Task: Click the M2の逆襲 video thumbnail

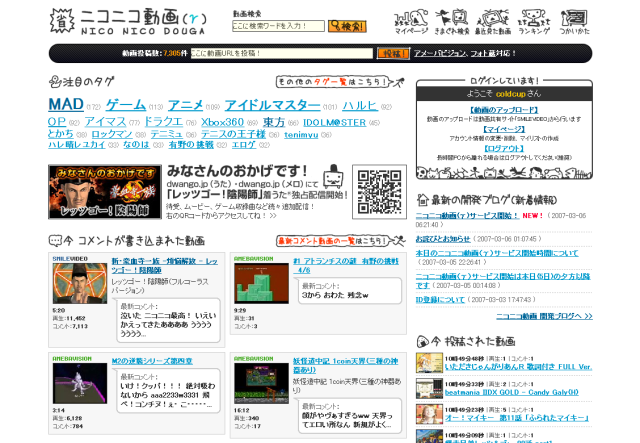Action: 80,383
